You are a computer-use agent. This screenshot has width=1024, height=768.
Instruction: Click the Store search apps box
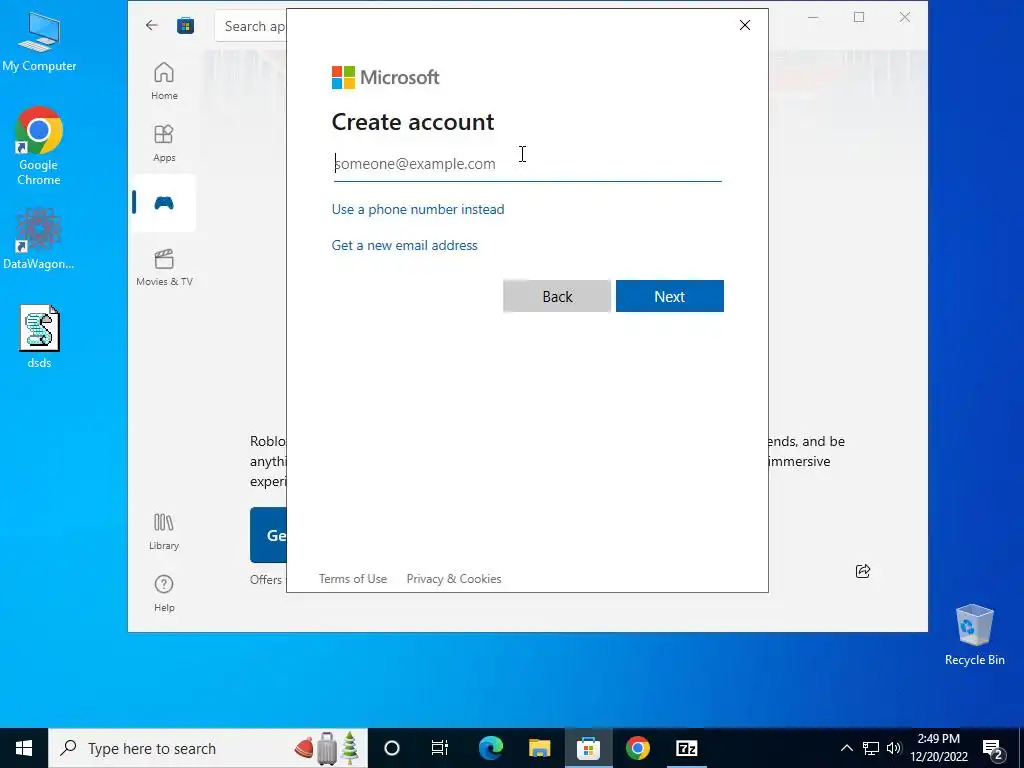tap(251, 26)
